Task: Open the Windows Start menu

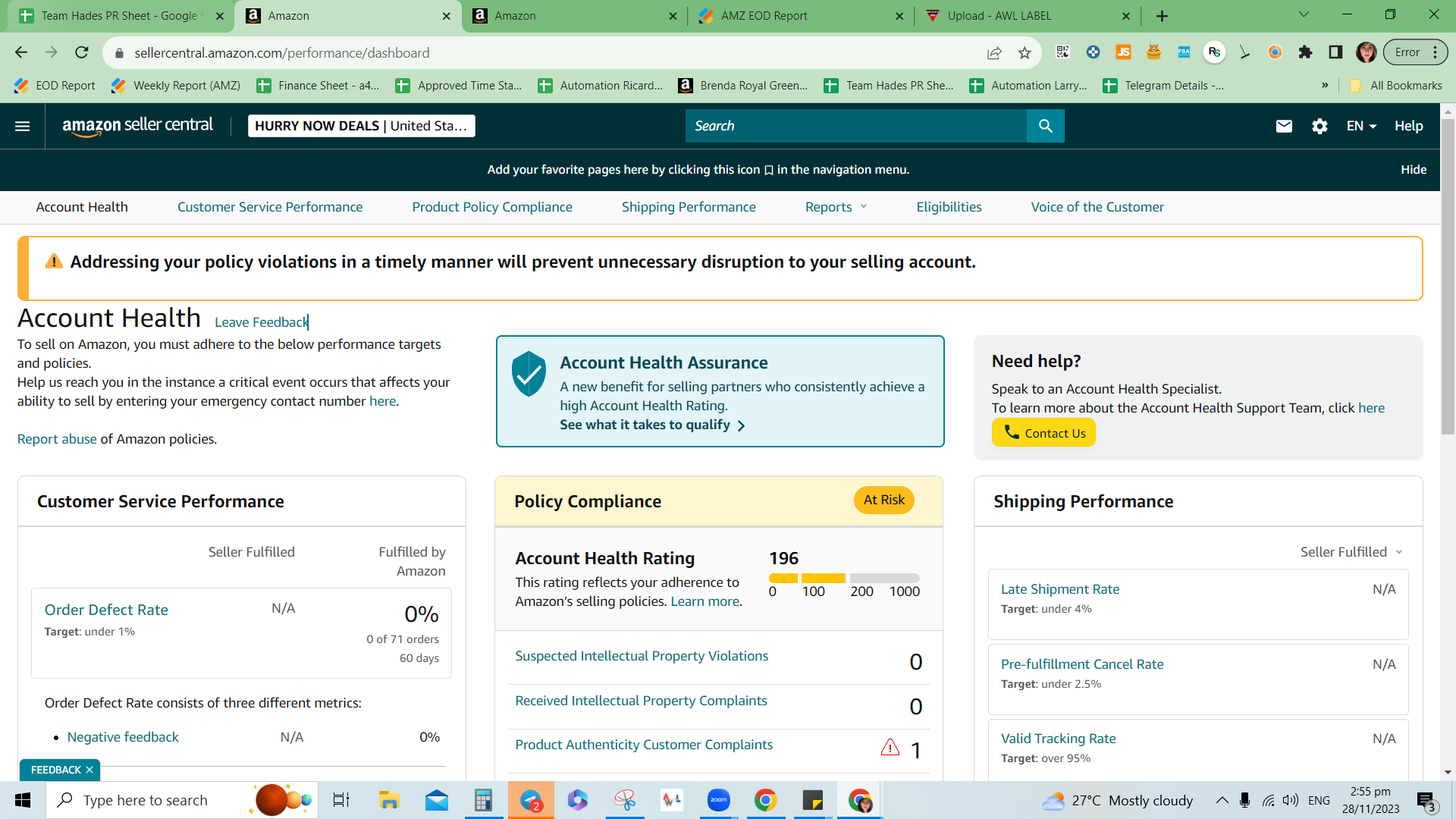Action: click(x=23, y=800)
